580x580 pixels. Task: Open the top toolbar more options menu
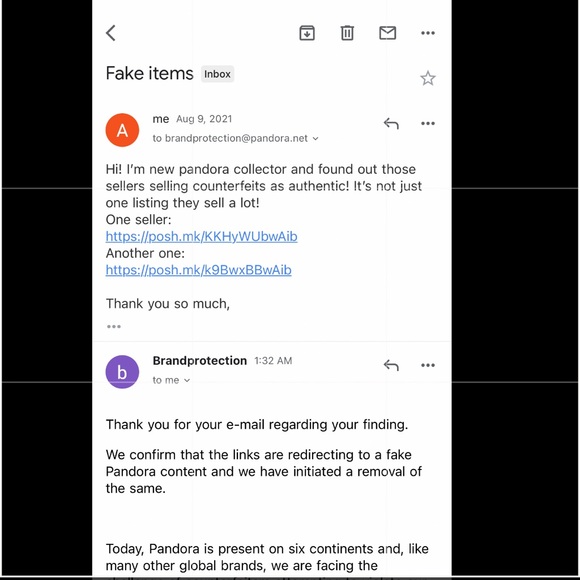pyautogui.click(x=428, y=33)
